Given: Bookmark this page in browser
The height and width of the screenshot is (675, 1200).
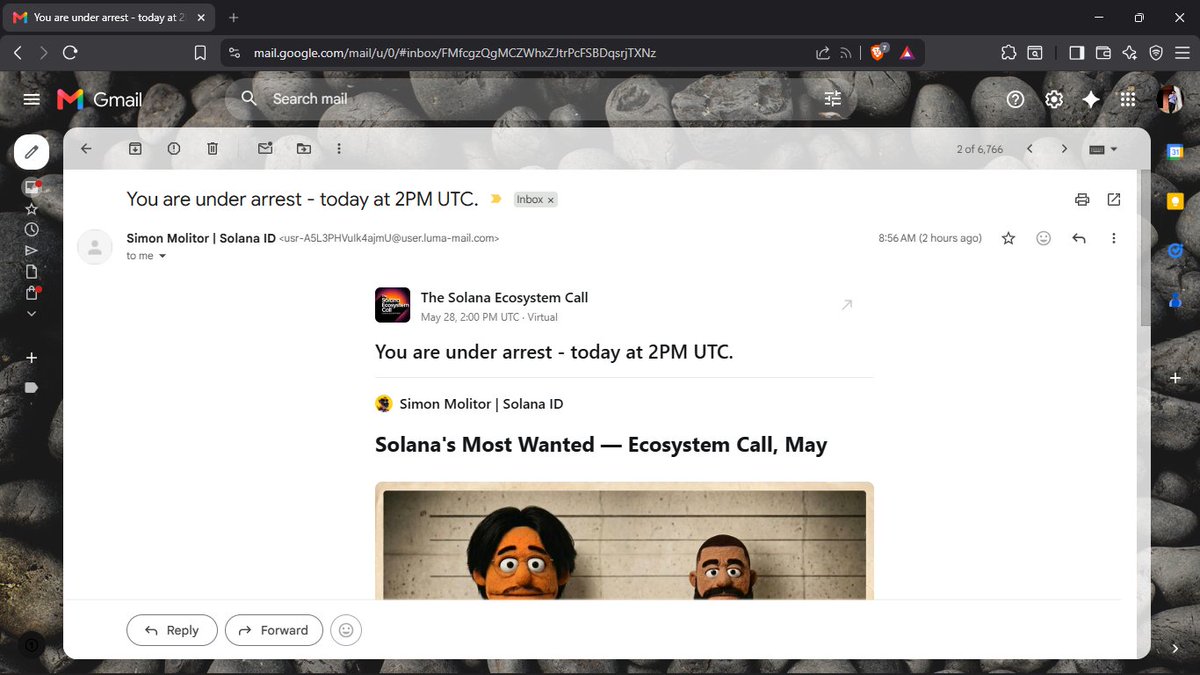Looking at the screenshot, I should pyautogui.click(x=200, y=53).
